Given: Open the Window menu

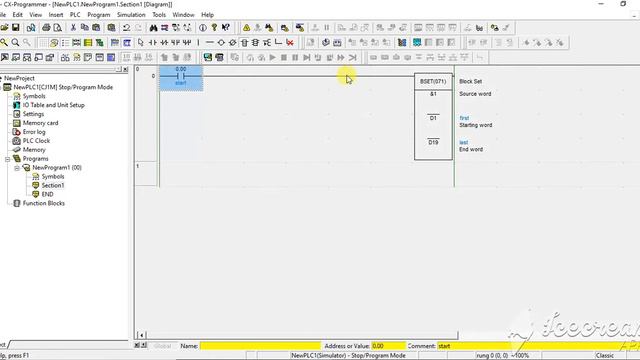Looking at the screenshot, I should tap(183, 15).
